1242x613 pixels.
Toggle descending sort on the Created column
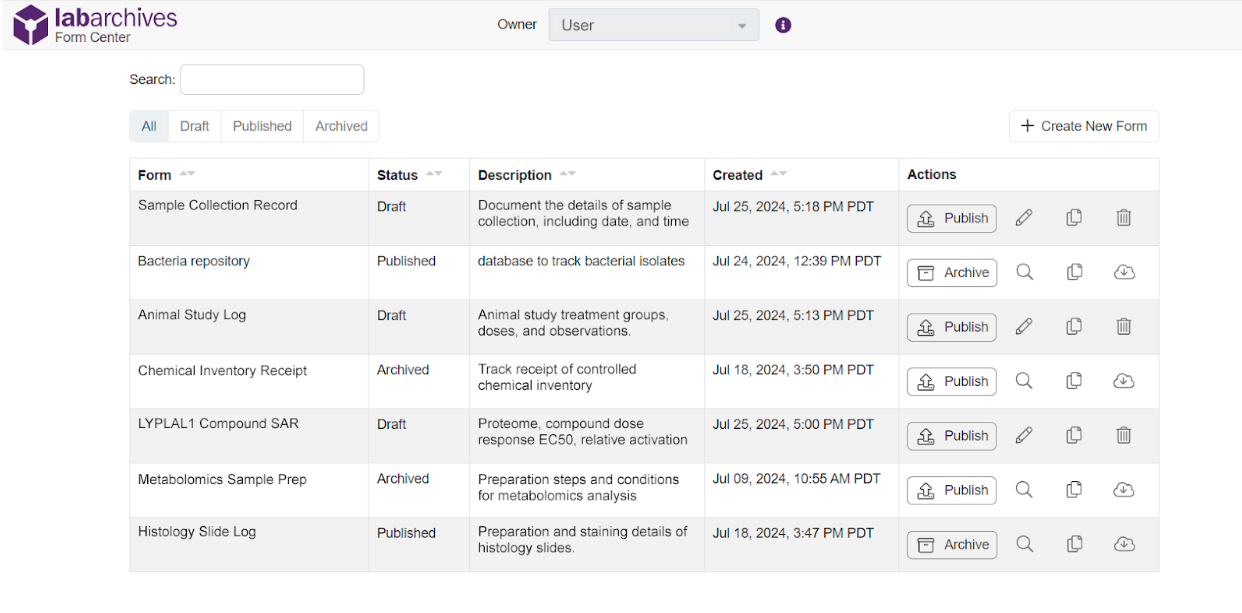click(x=782, y=172)
